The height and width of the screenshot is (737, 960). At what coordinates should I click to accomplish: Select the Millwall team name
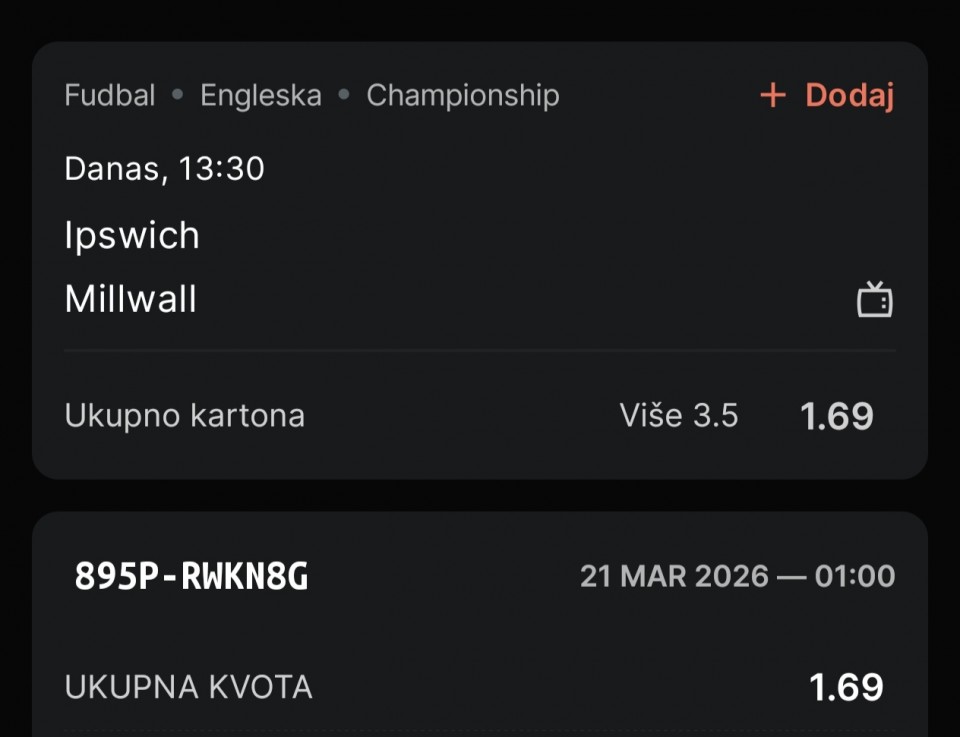pyautogui.click(x=131, y=299)
